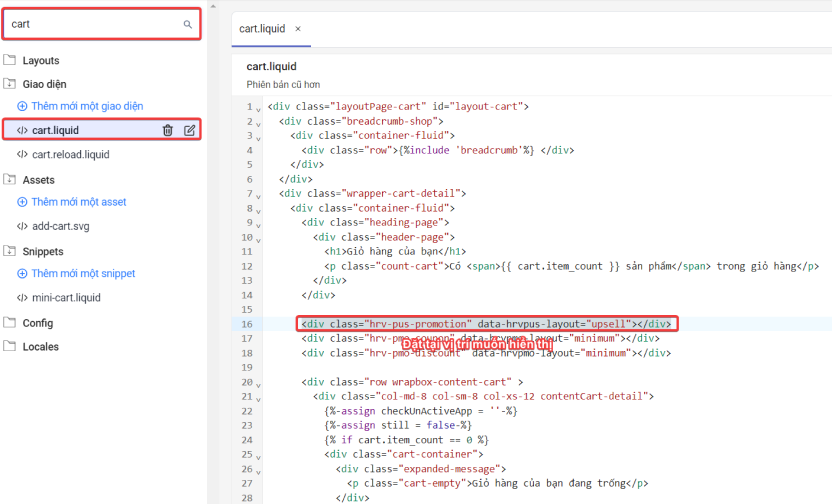Expand the Config folder

pyautogui.click(x=37, y=323)
